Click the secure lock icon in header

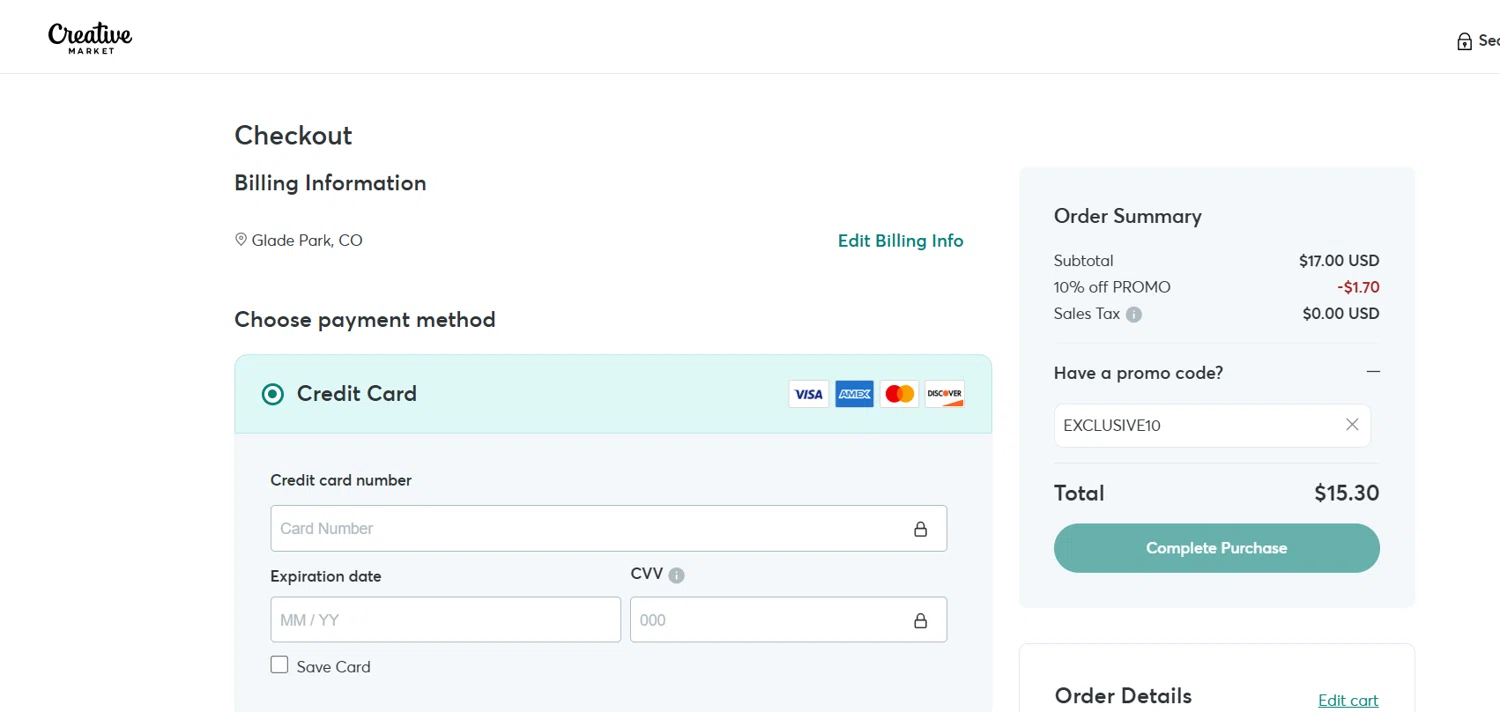pyautogui.click(x=1464, y=42)
